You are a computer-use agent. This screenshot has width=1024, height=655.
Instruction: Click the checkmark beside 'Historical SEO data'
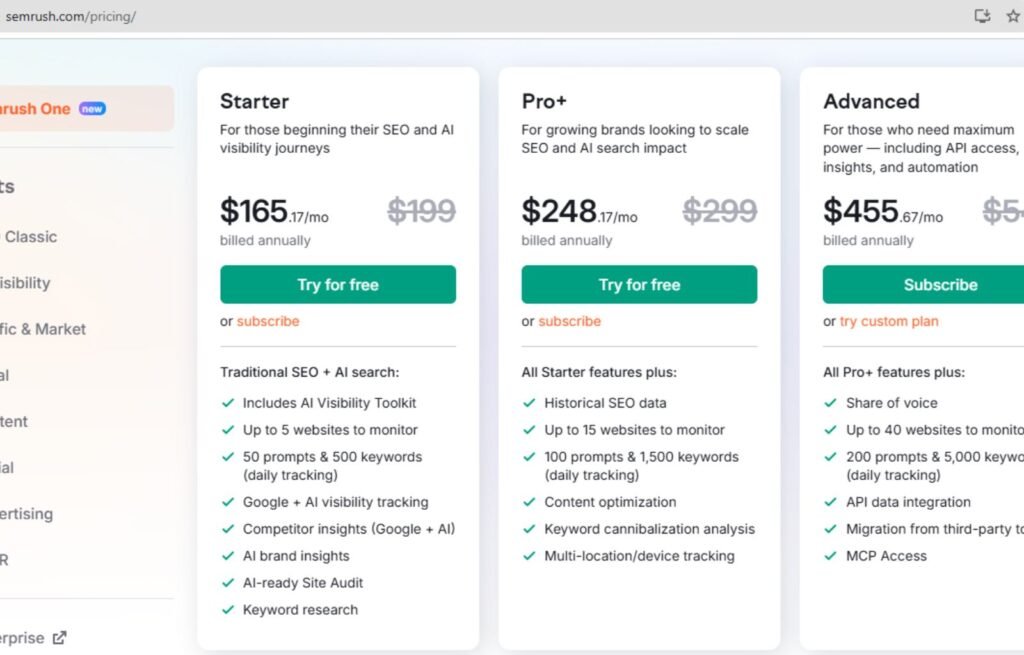pyautogui.click(x=529, y=403)
